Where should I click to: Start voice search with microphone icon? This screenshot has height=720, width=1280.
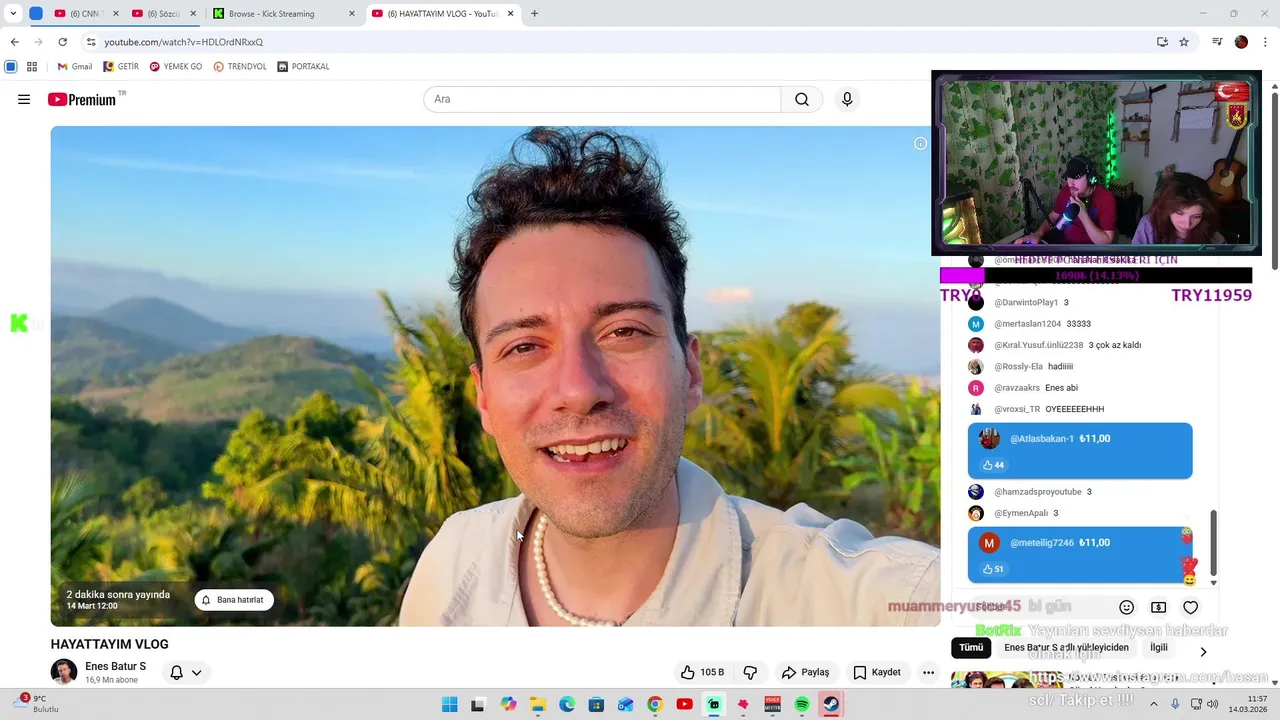847,99
